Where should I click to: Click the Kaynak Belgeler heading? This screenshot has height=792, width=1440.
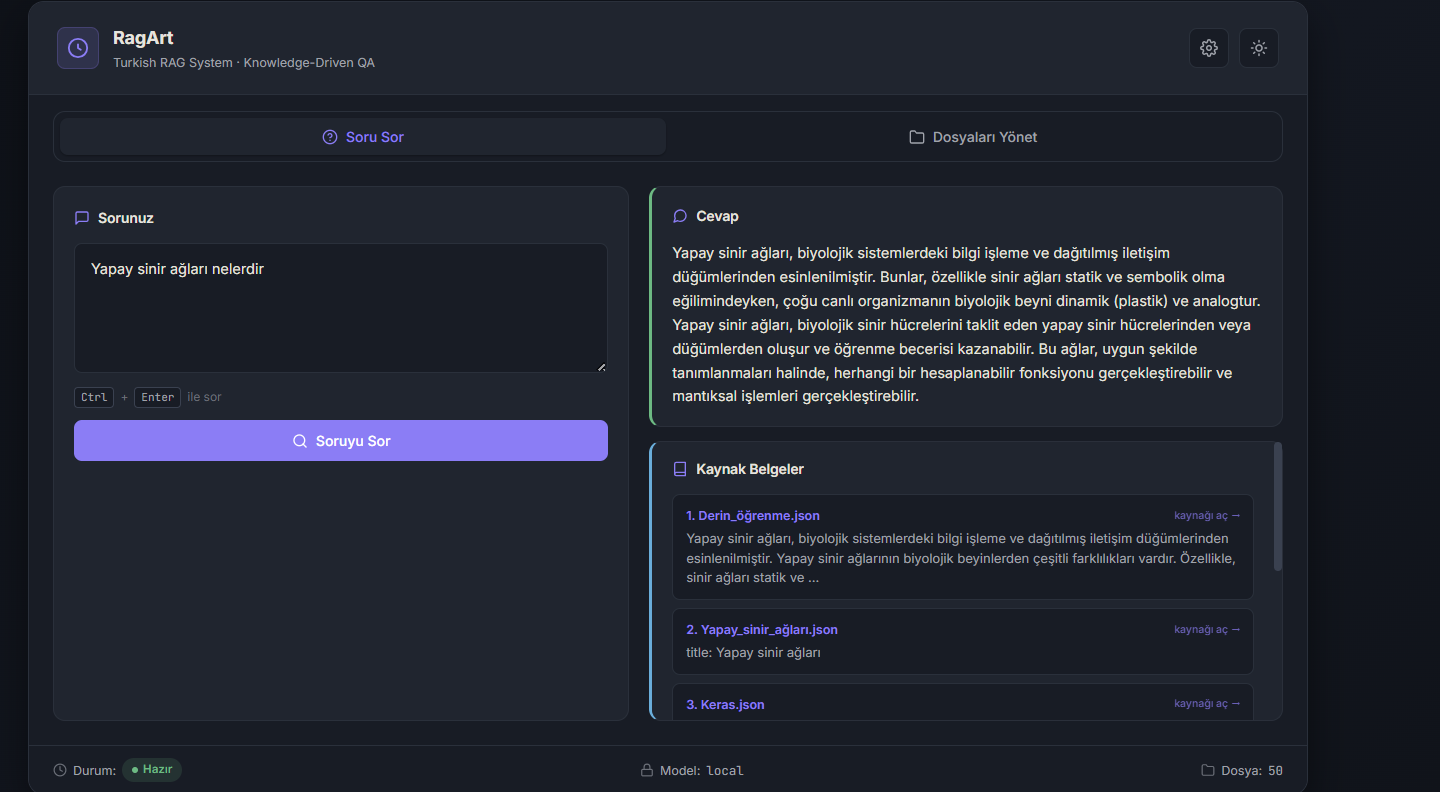click(x=750, y=469)
